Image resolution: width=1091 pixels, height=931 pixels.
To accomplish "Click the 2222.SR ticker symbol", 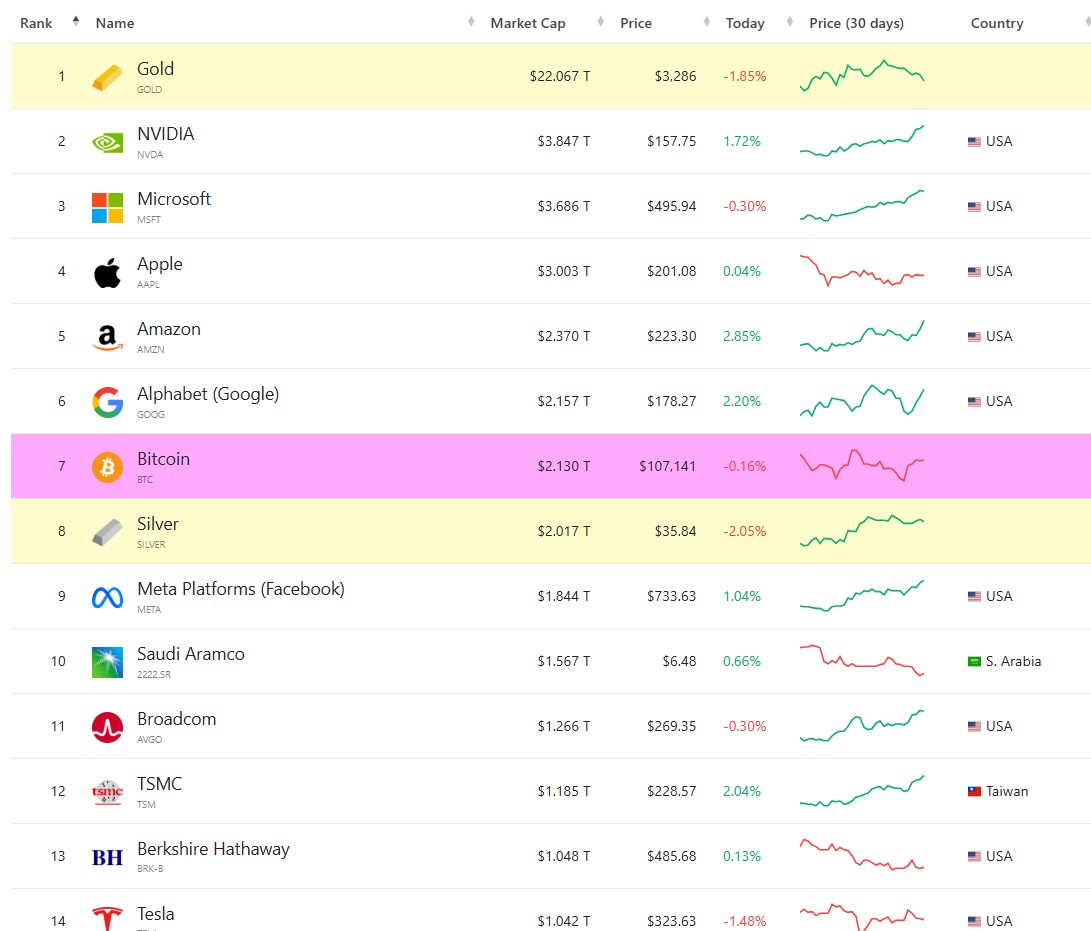I will pos(154,674).
